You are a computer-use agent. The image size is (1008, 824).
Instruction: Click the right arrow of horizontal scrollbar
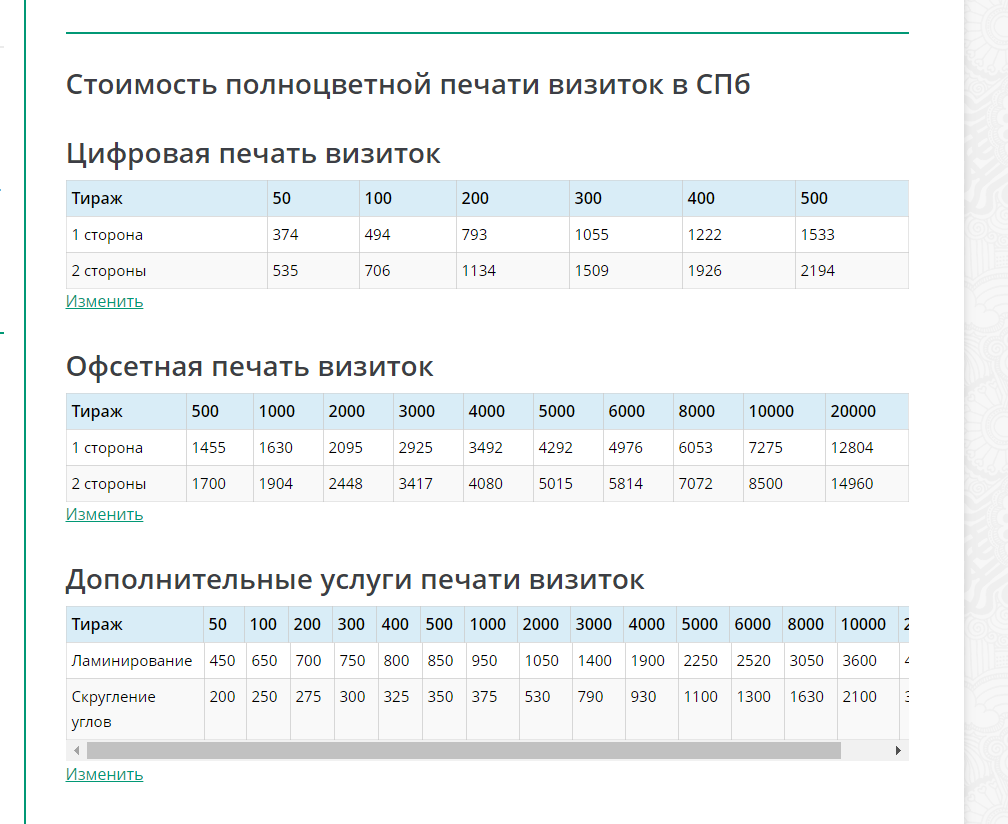click(x=898, y=750)
